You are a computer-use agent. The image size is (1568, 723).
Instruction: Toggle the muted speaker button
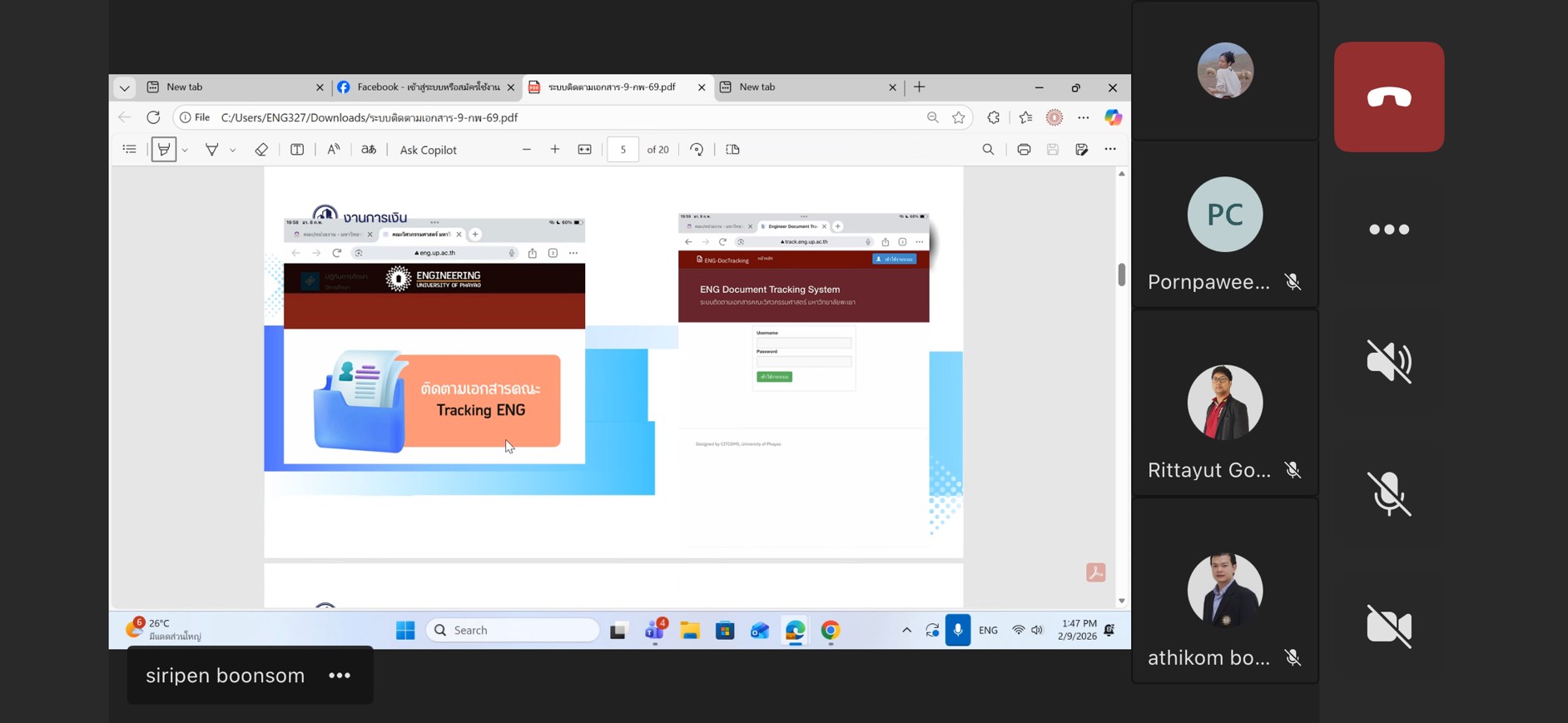pos(1388,361)
